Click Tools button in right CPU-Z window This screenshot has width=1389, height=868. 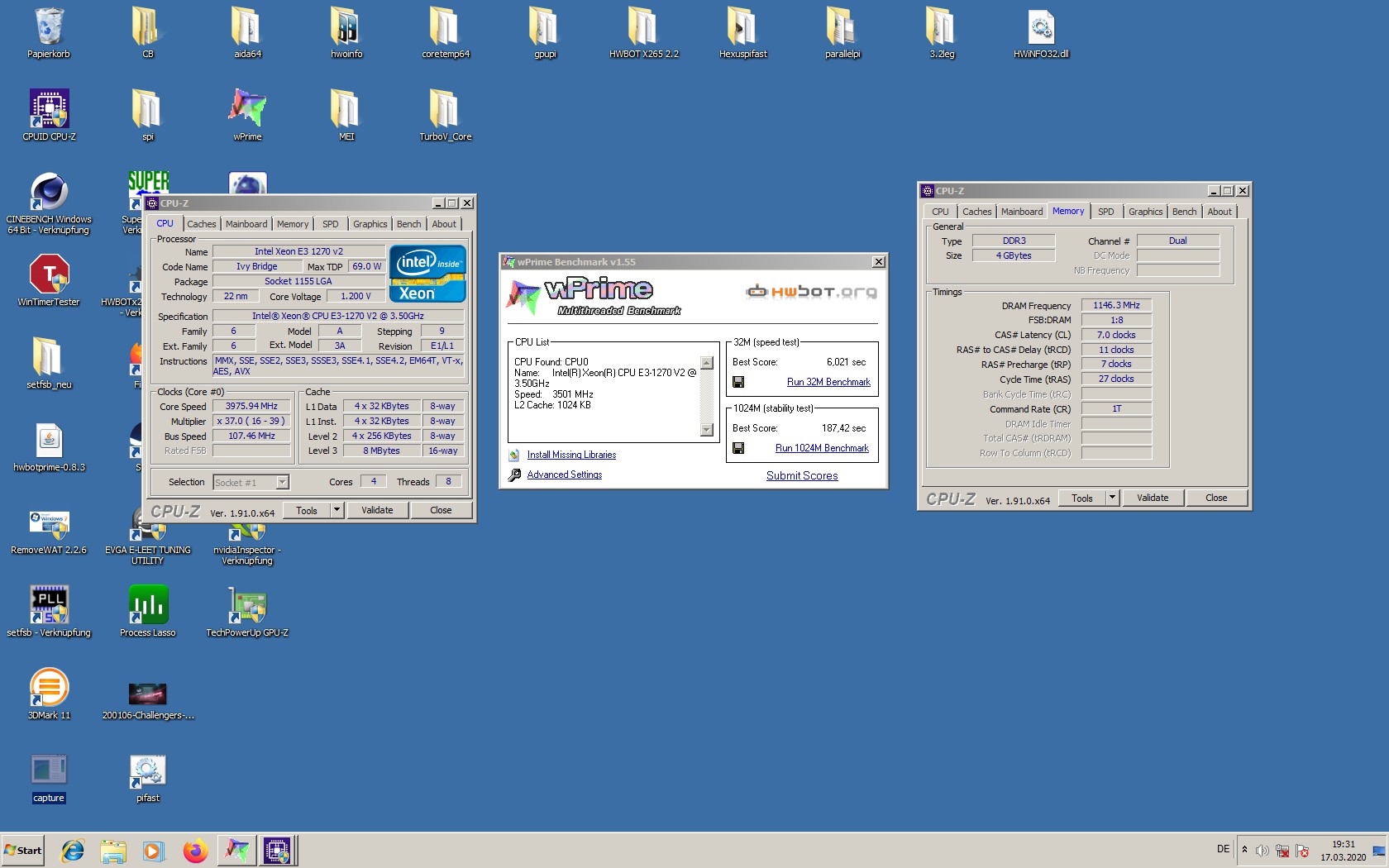[1081, 498]
